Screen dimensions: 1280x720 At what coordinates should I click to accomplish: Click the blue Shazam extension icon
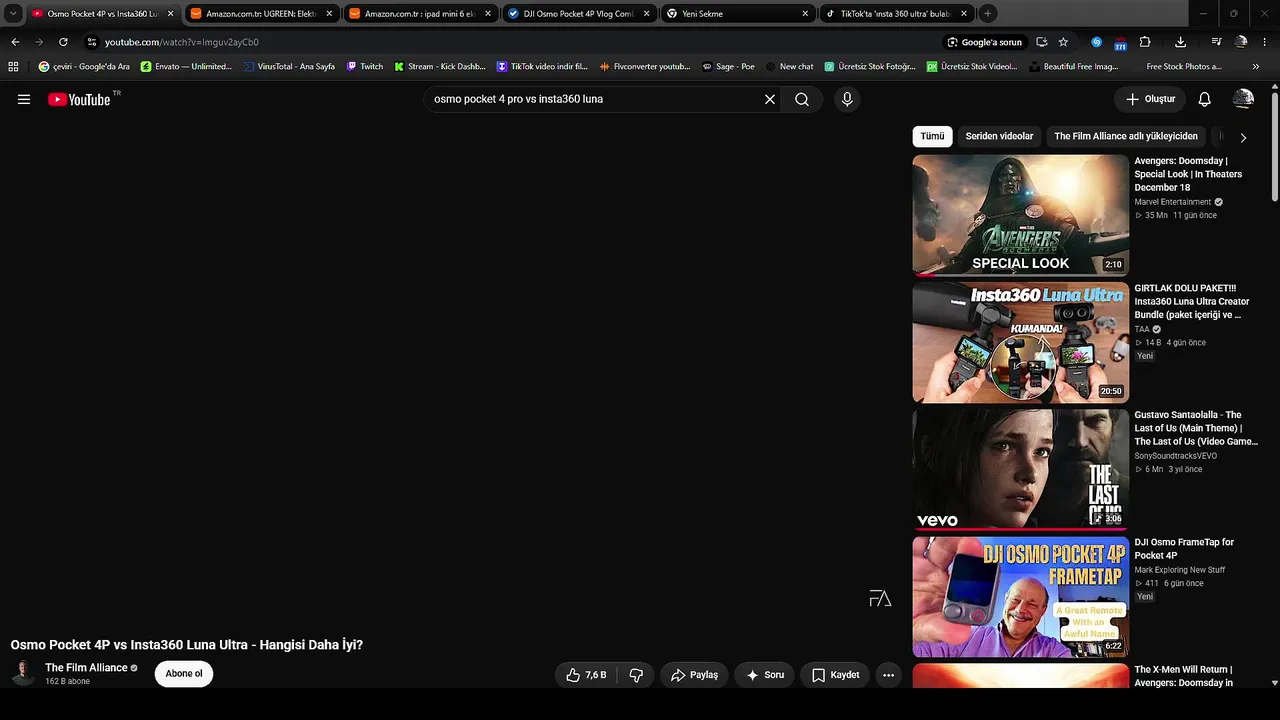pyautogui.click(x=1097, y=42)
